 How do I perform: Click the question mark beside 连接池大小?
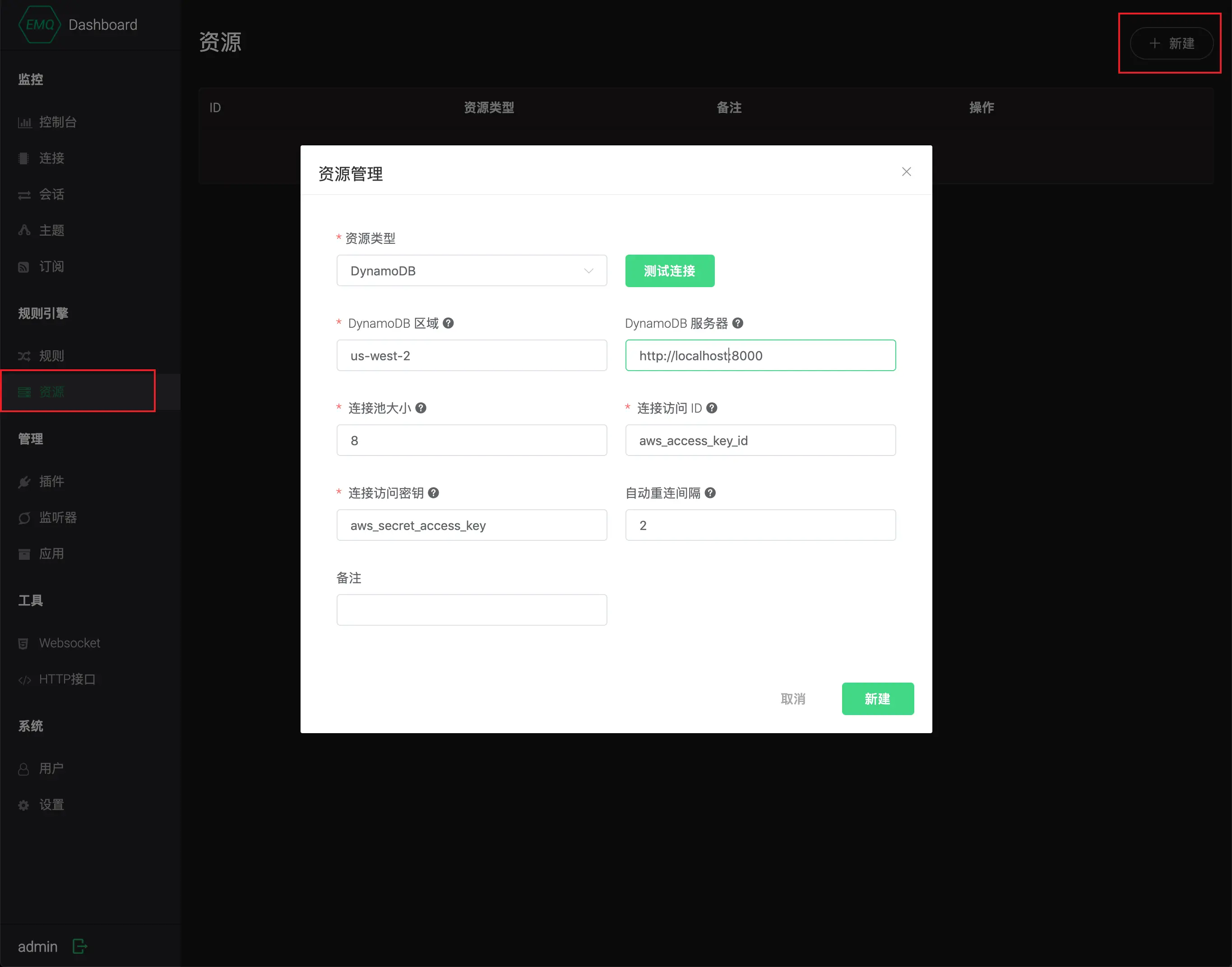pos(421,408)
